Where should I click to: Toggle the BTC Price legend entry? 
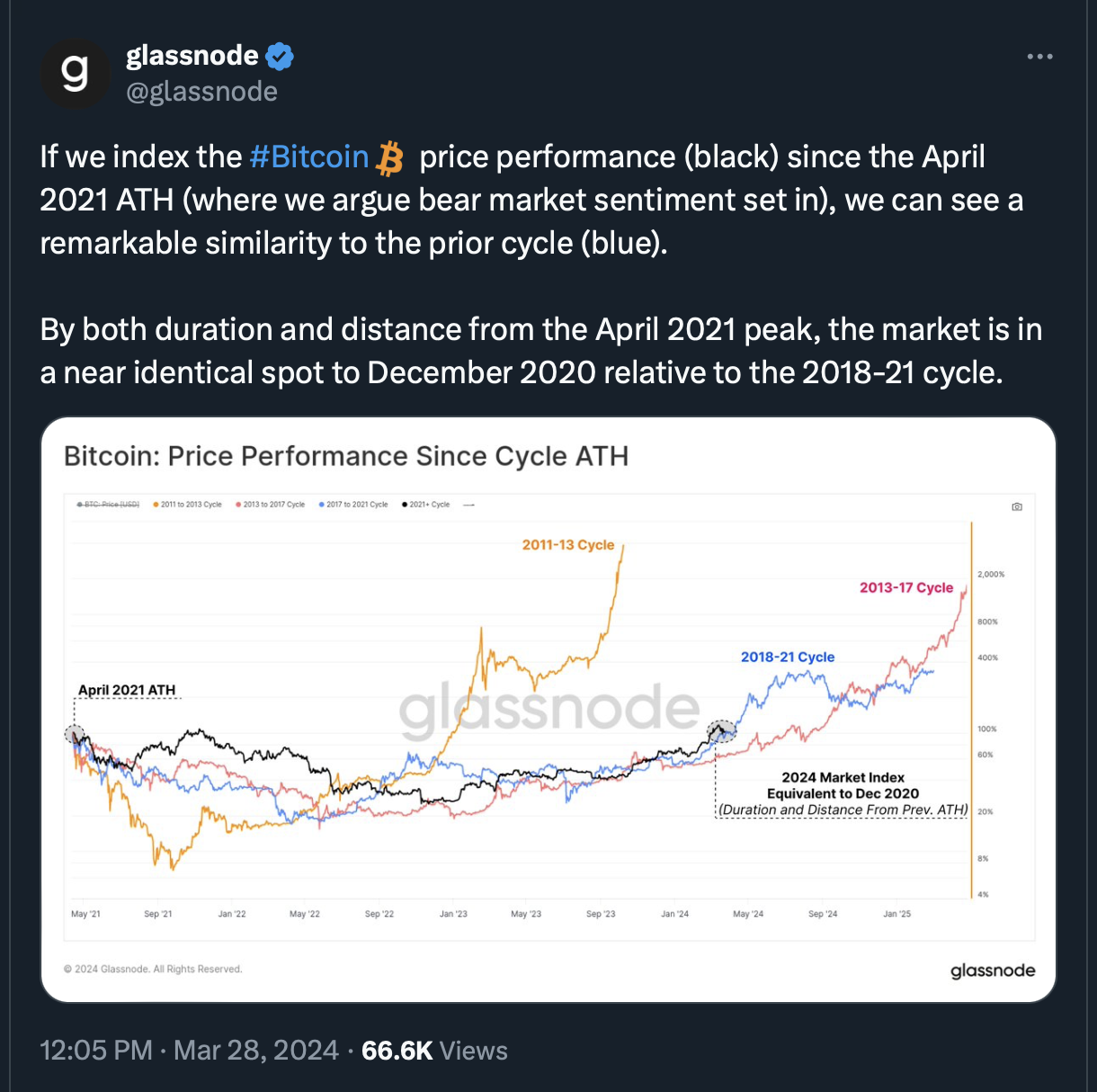pyautogui.click(x=108, y=505)
